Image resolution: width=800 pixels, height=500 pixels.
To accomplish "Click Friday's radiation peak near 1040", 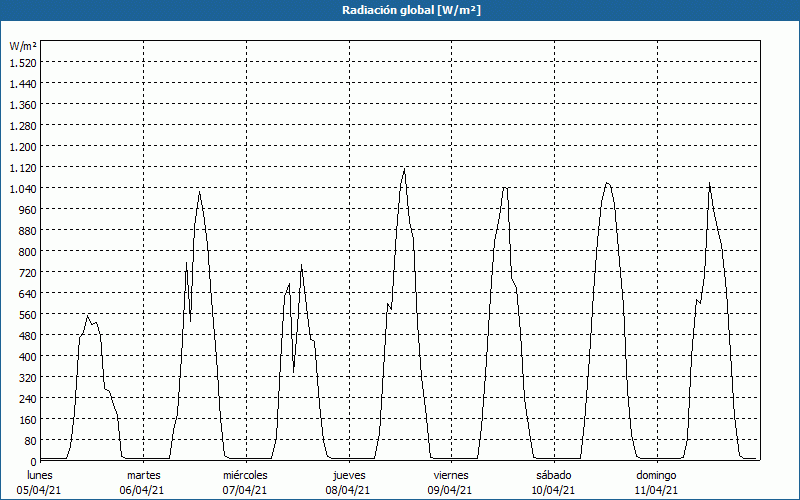I will tap(505, 187).
